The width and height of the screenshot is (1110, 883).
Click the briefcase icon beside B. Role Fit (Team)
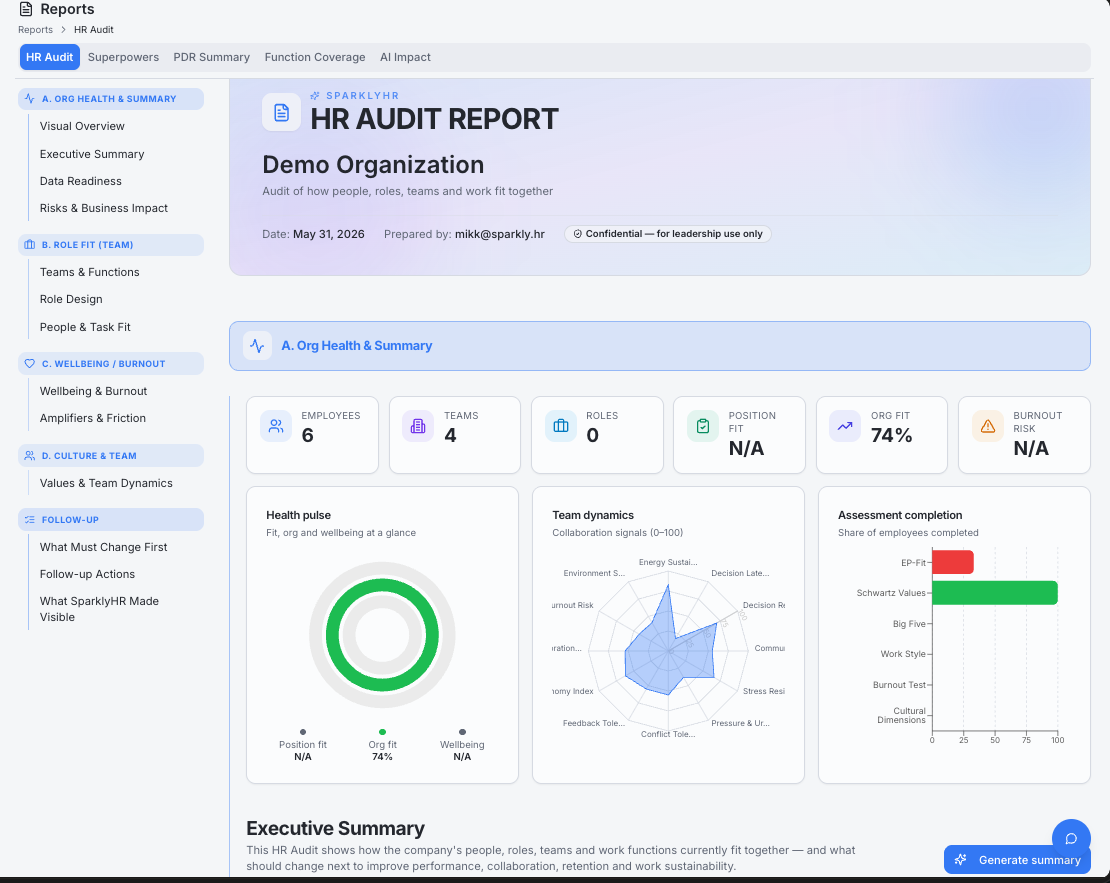point(29,244)
